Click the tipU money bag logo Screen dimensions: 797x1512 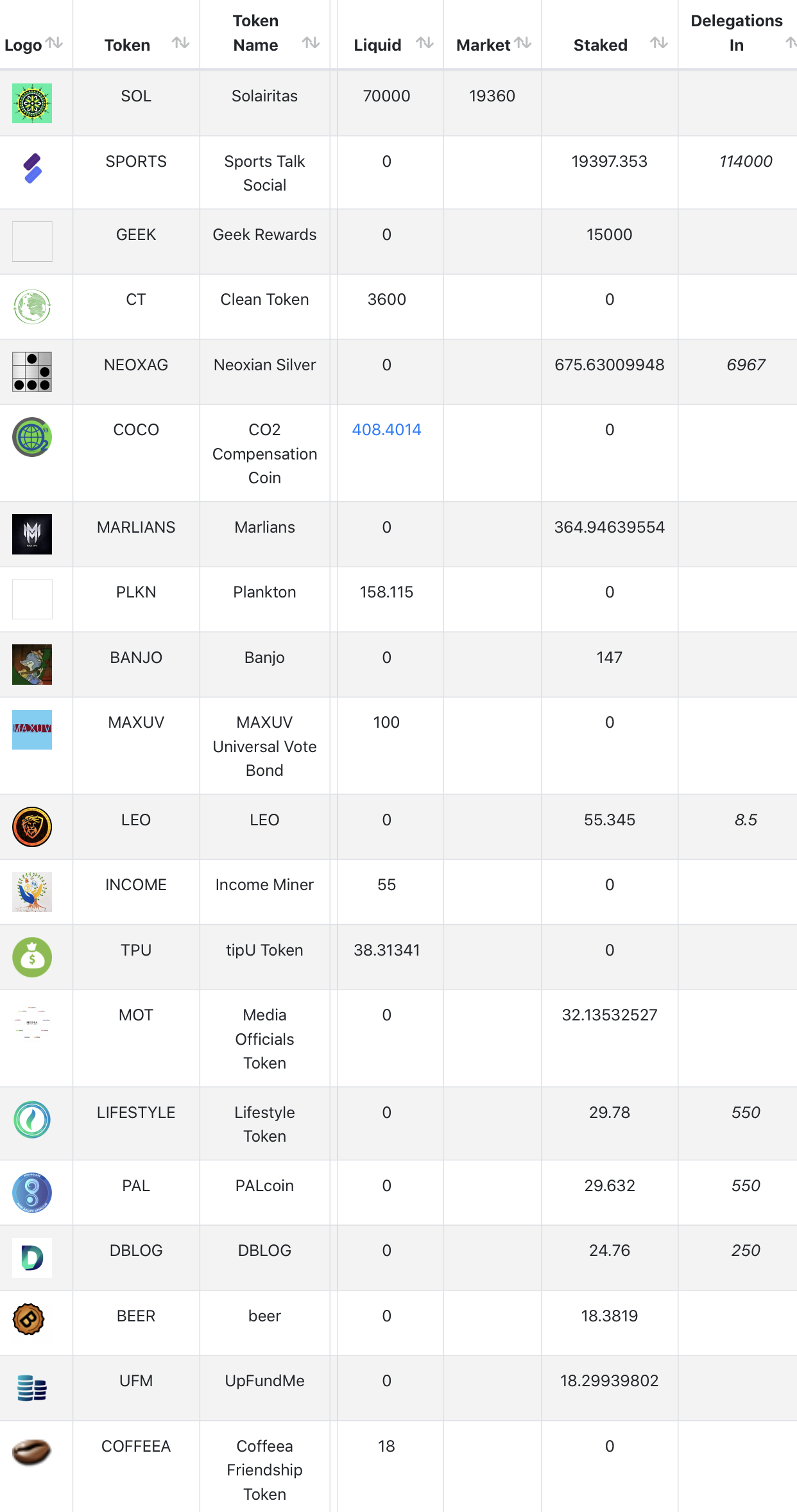(x=32, y=957)
